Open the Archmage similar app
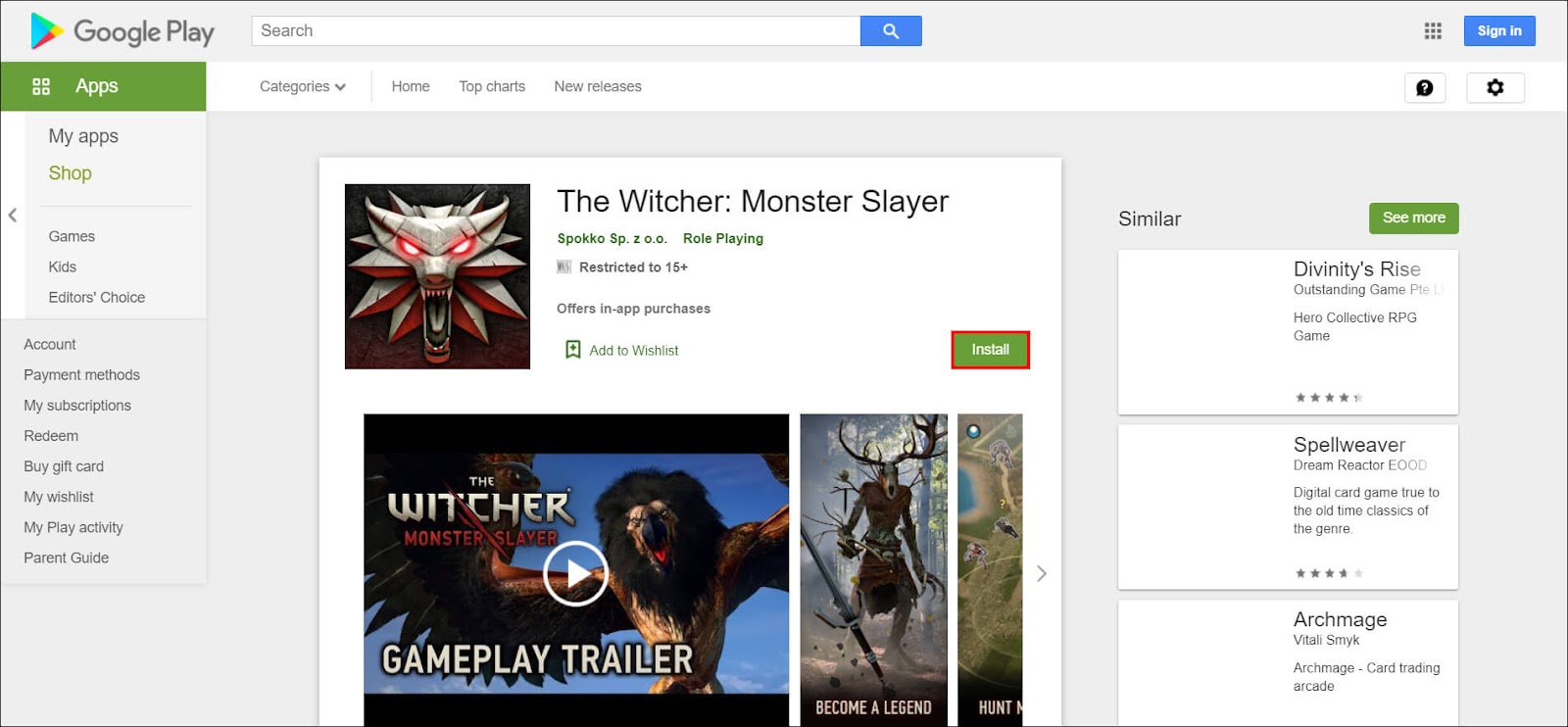Screen dimensions: 1568x727 pyautogui.click(x=1288, y=663)
